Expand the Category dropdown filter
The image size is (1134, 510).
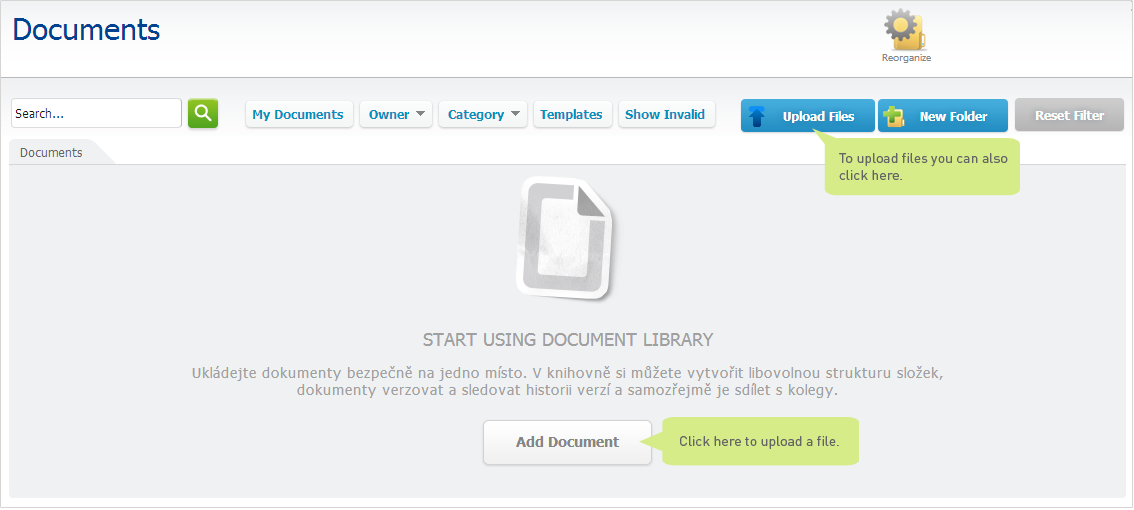482,114
